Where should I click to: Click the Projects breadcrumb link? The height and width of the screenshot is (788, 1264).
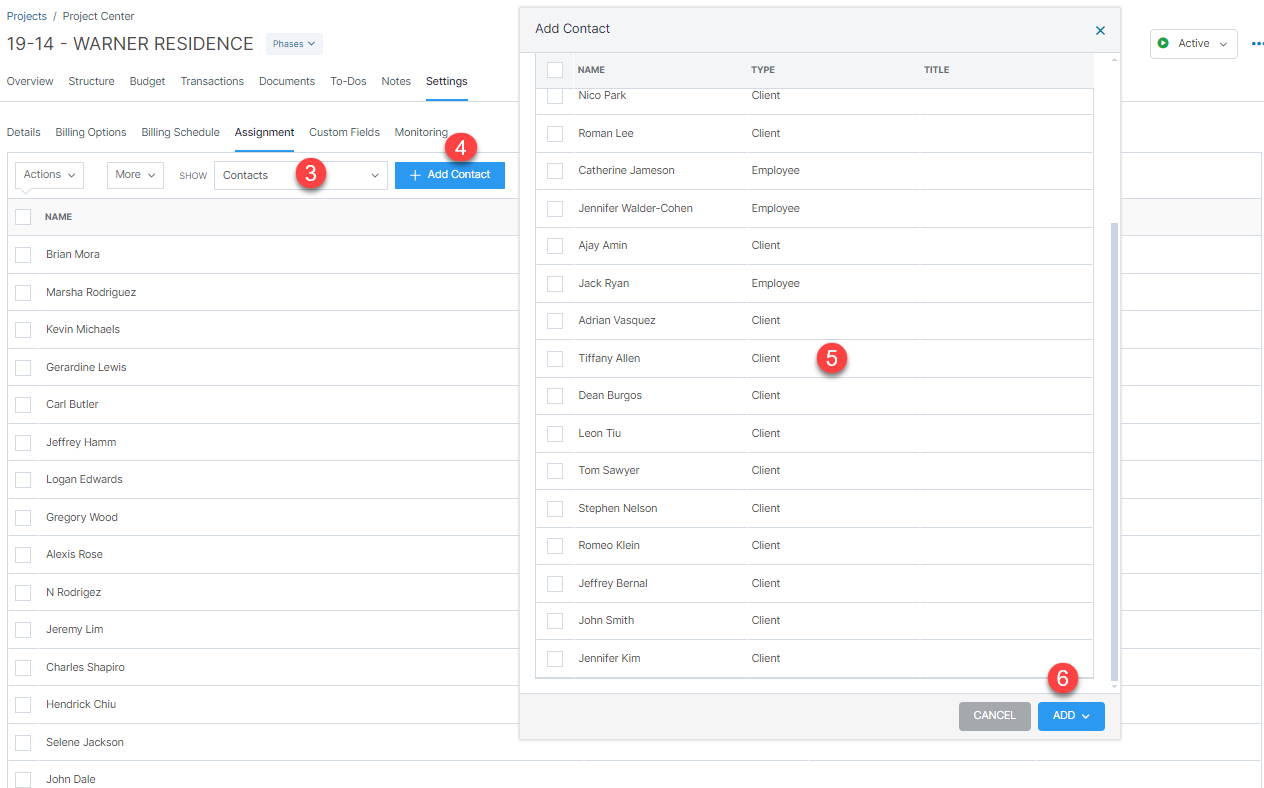(26, 15)
